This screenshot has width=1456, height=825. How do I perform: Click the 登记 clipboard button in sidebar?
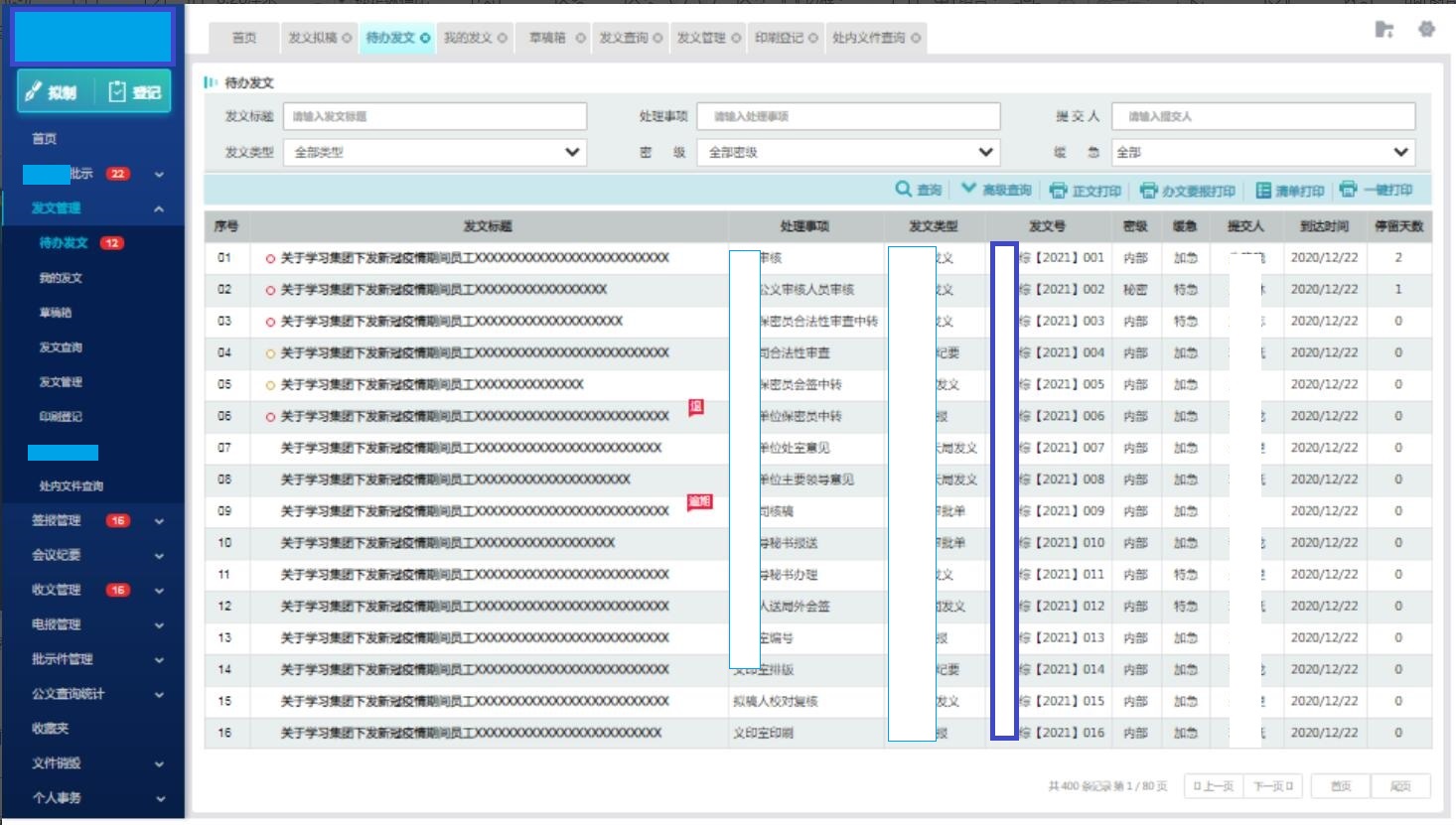coord(134,91)
